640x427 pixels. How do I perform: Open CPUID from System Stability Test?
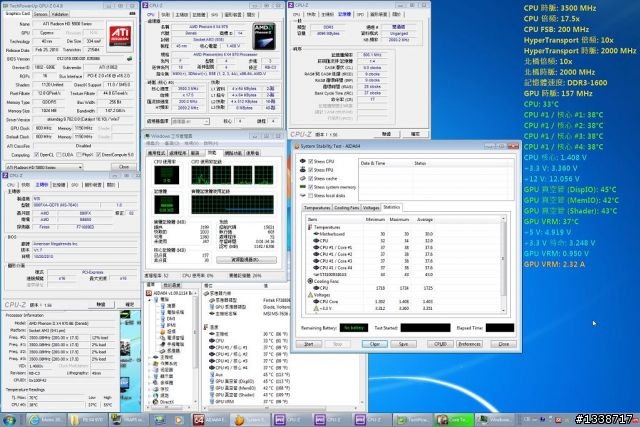click(x=440, y=344)
